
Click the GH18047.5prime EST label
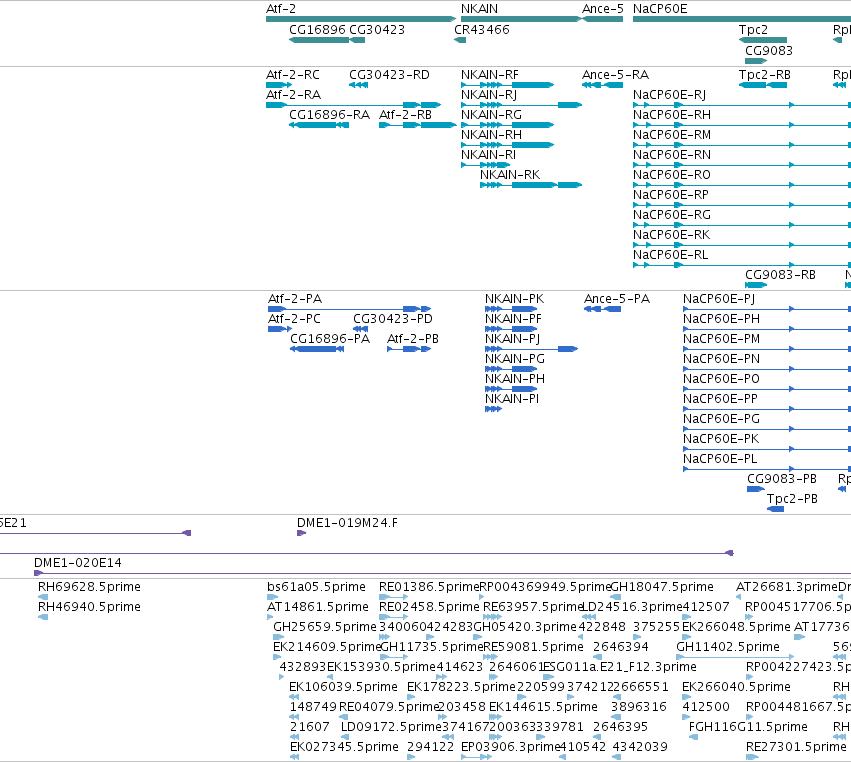pyautogui.click(x=662, y=587)
